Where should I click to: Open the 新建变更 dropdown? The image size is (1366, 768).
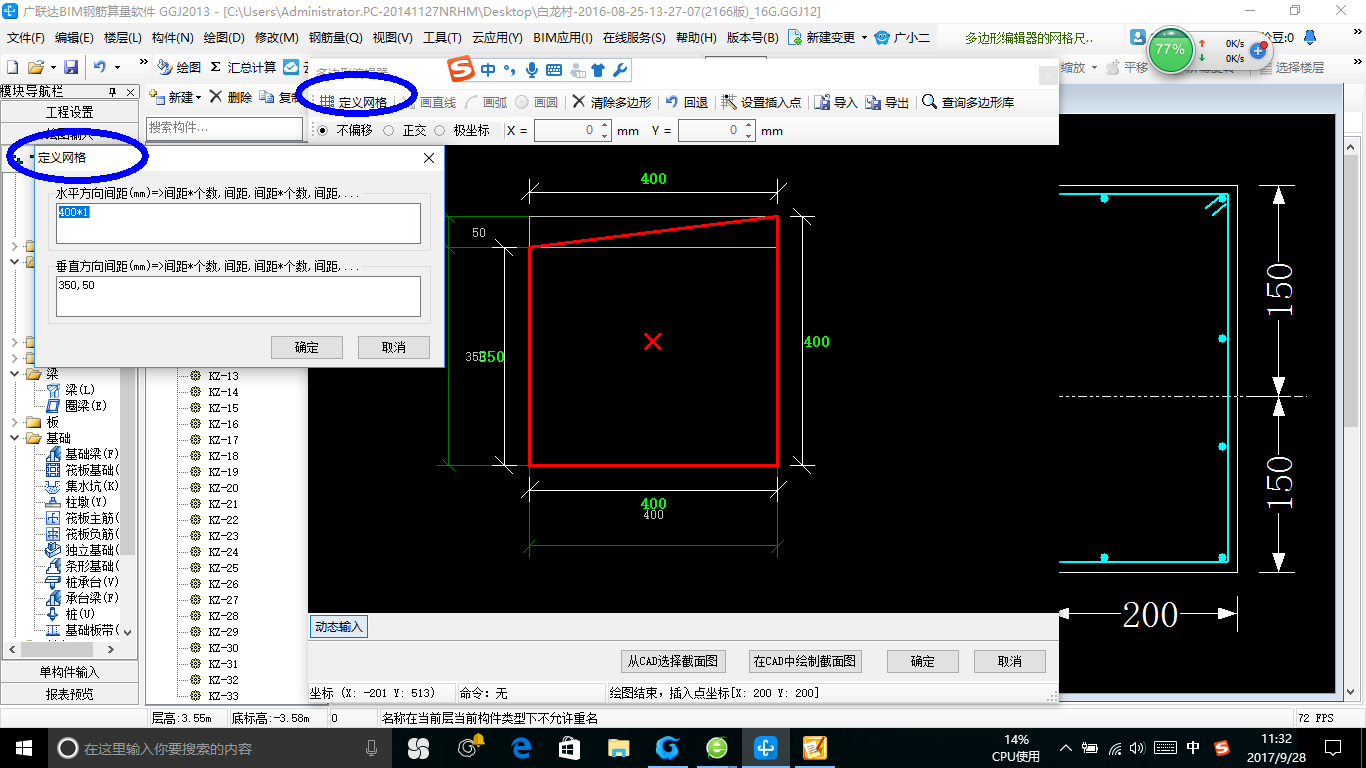pyautogui.click(x=863, y=37)
